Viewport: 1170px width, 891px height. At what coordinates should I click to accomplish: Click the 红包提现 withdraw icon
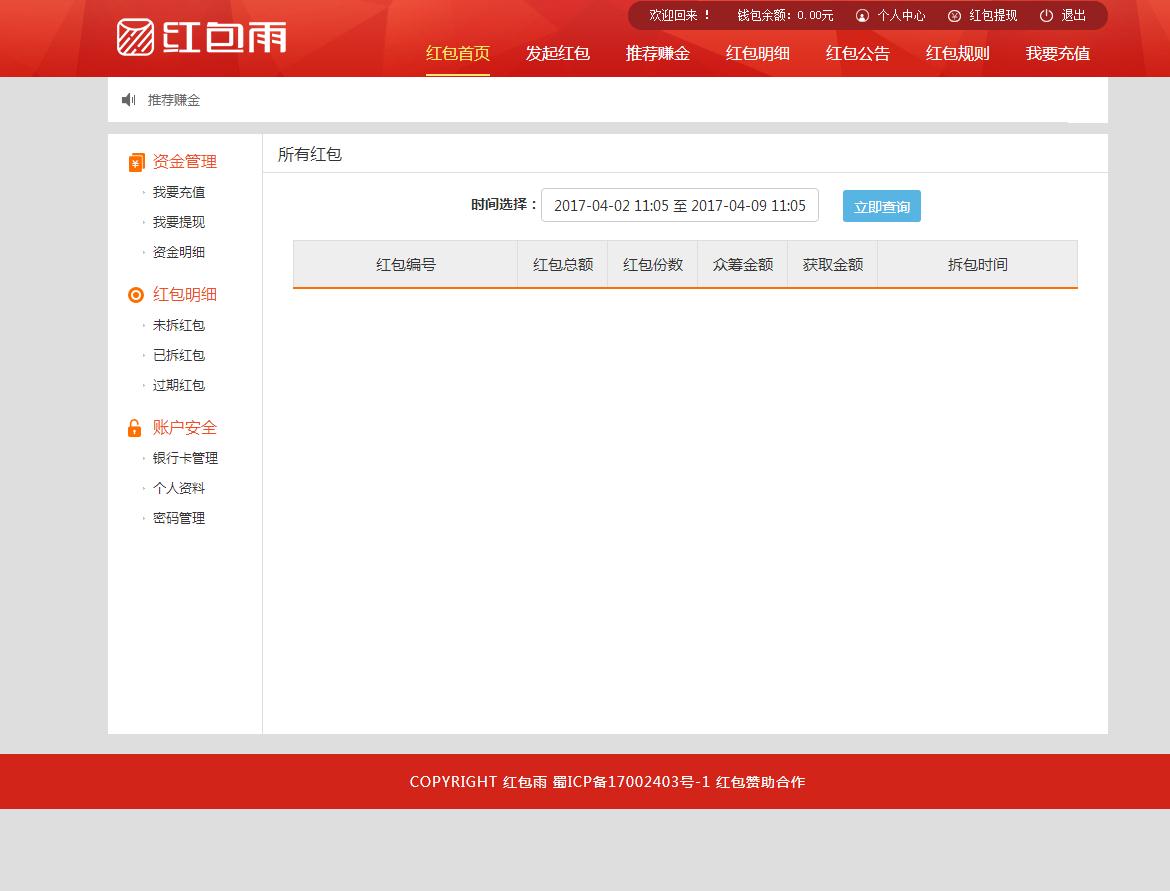[954, 16]
